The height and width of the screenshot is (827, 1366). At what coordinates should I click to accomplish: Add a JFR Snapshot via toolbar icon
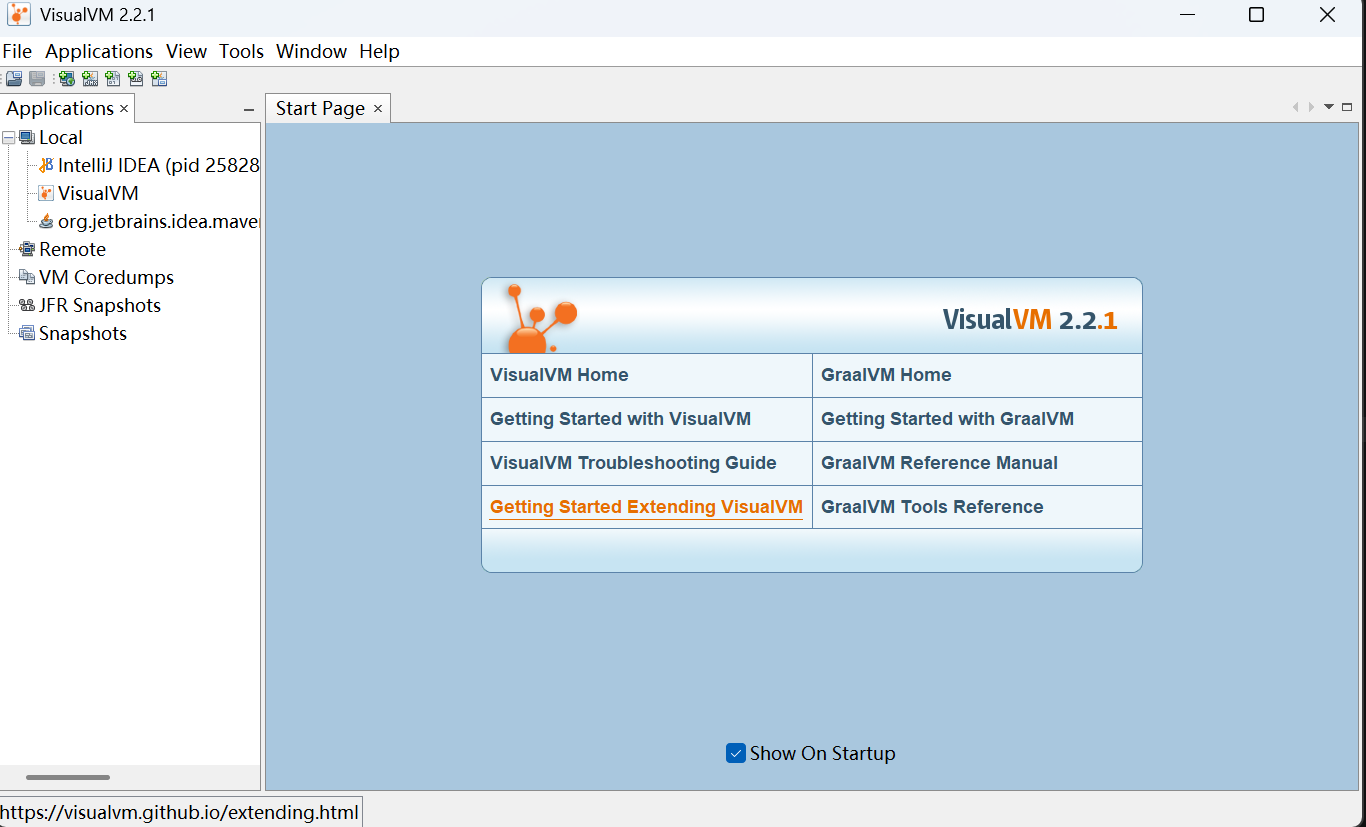136,79
